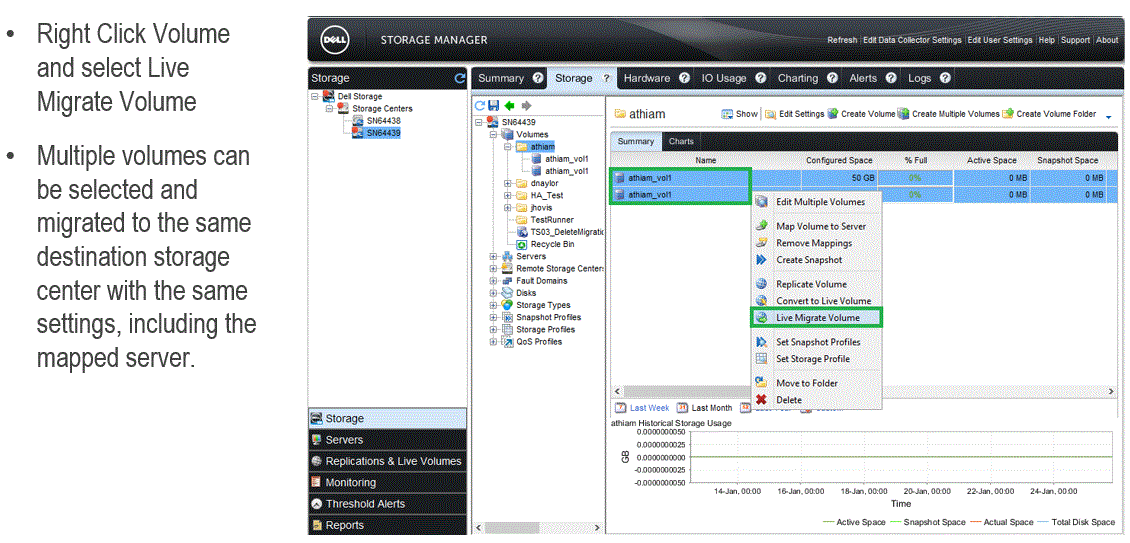Screen dimensions: 1130x543
Task: Expand the Fault Domains node
Action: pyautogui.click(x=494, y=281)
